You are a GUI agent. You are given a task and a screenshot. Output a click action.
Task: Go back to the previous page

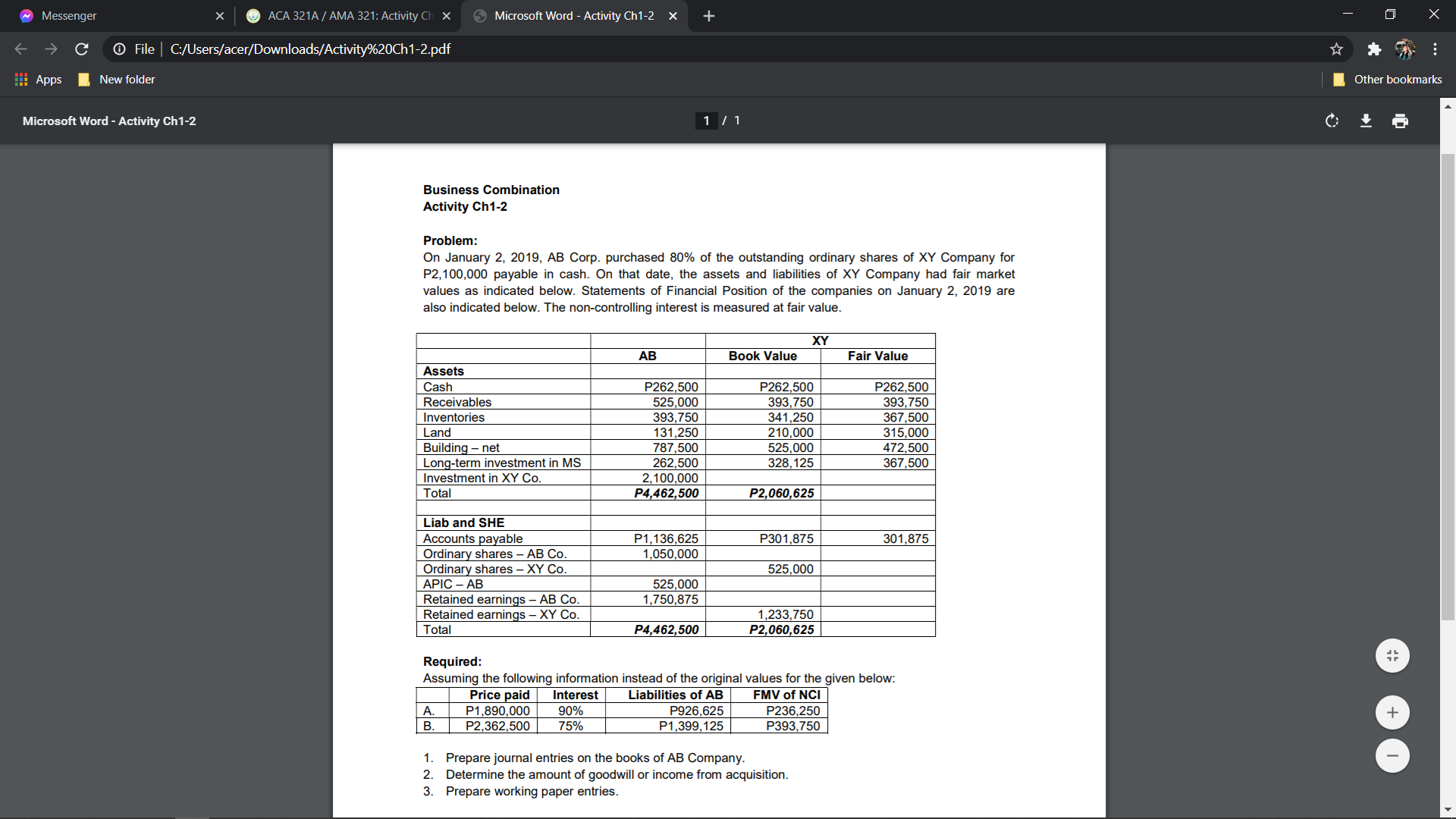click(20, 49)
